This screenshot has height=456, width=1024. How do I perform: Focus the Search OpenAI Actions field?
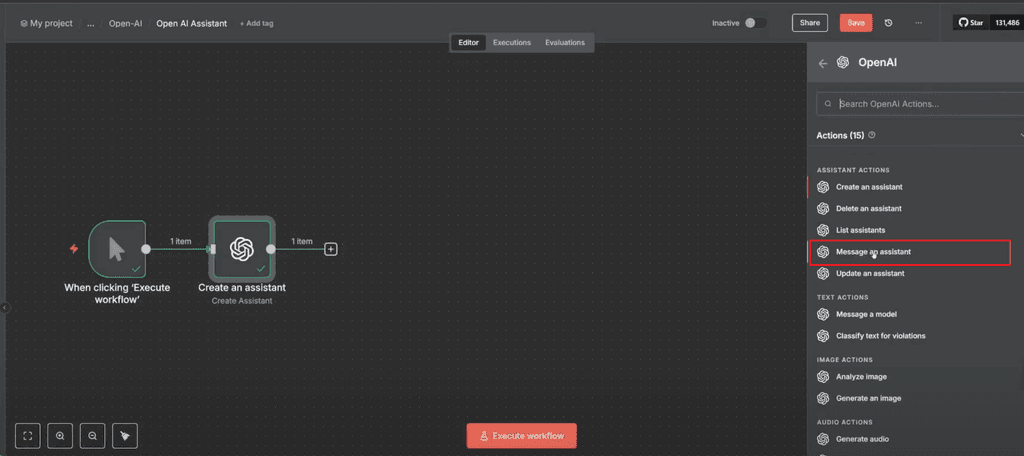tap(920, 104)
